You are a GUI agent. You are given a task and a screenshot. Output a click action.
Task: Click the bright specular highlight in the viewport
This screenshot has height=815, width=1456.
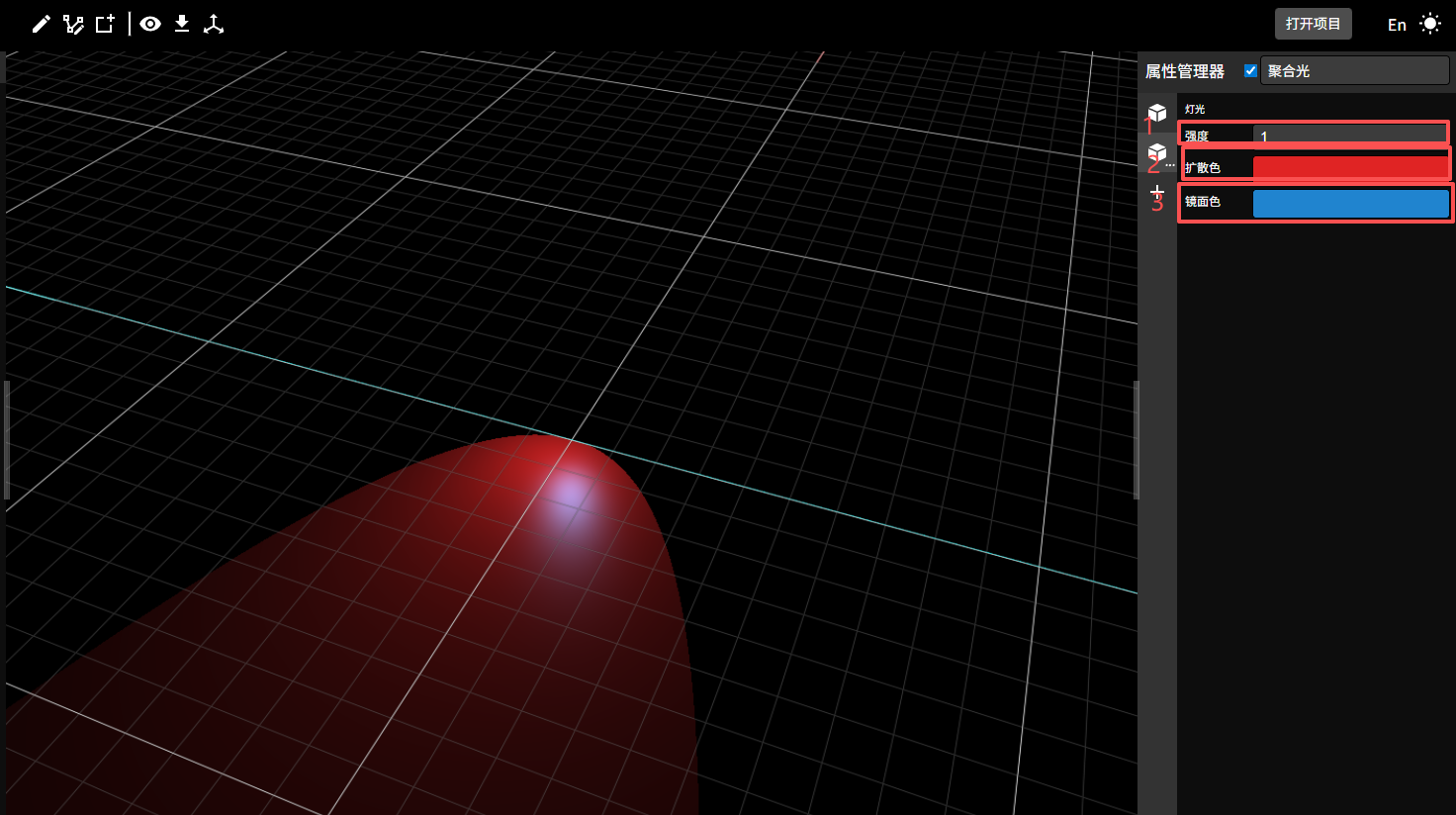(571, 494)
